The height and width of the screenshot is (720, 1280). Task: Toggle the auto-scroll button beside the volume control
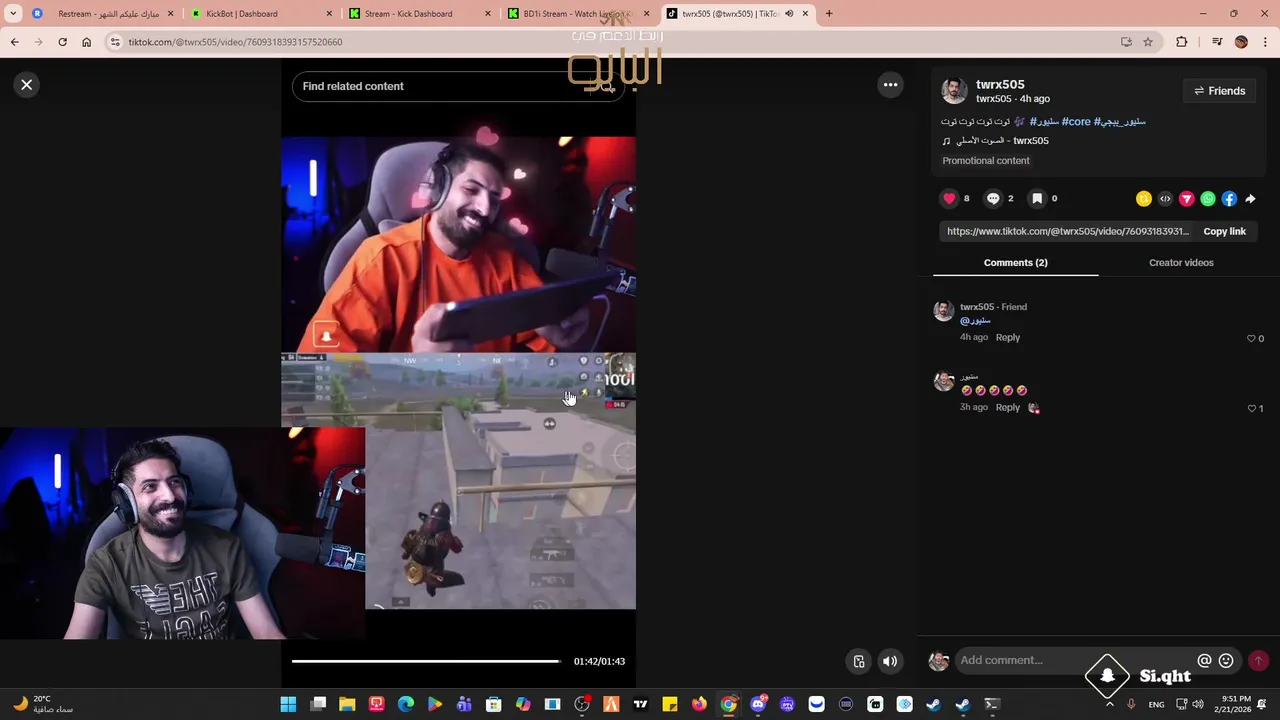(x=858, y=661)
